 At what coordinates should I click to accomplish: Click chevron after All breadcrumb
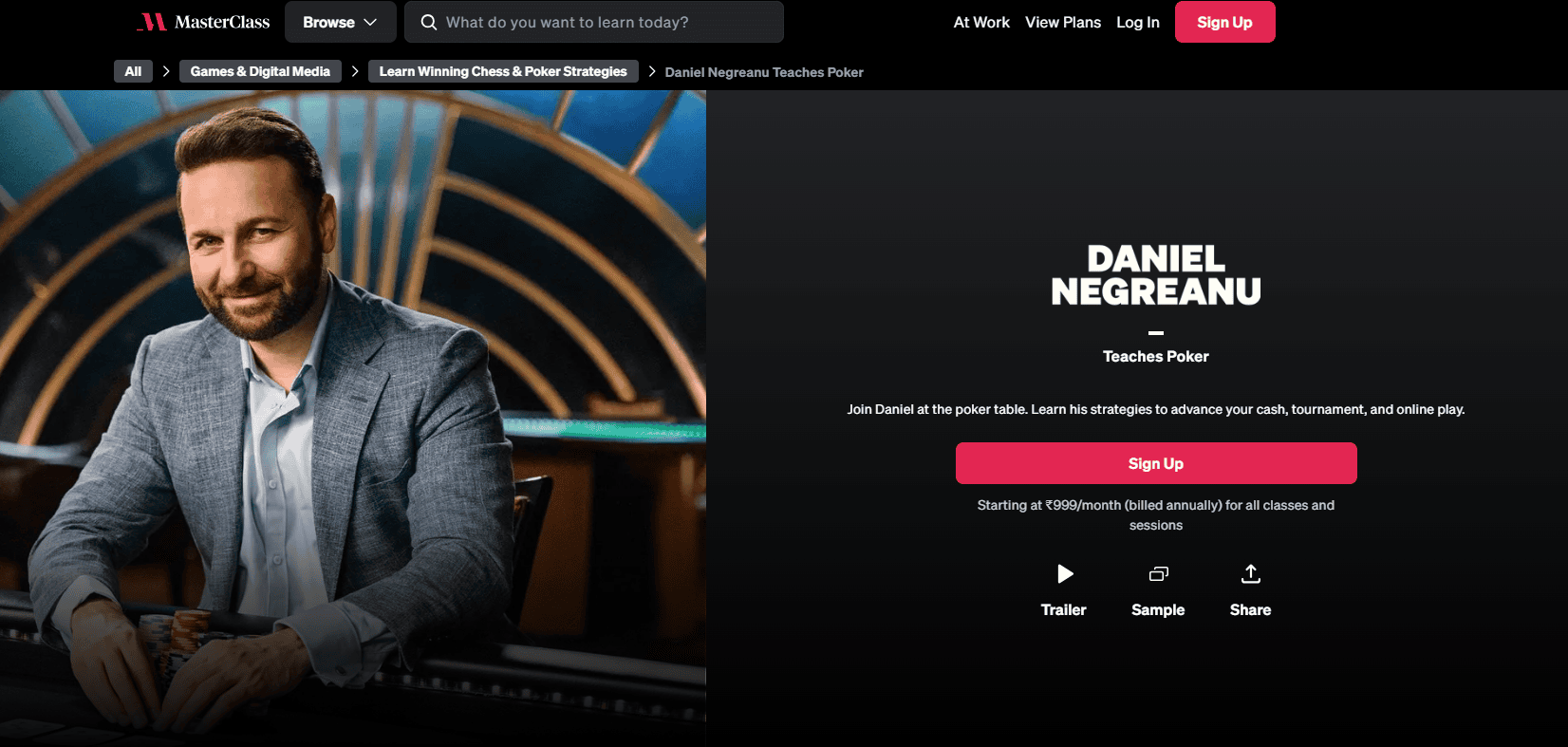click(166, 71)
